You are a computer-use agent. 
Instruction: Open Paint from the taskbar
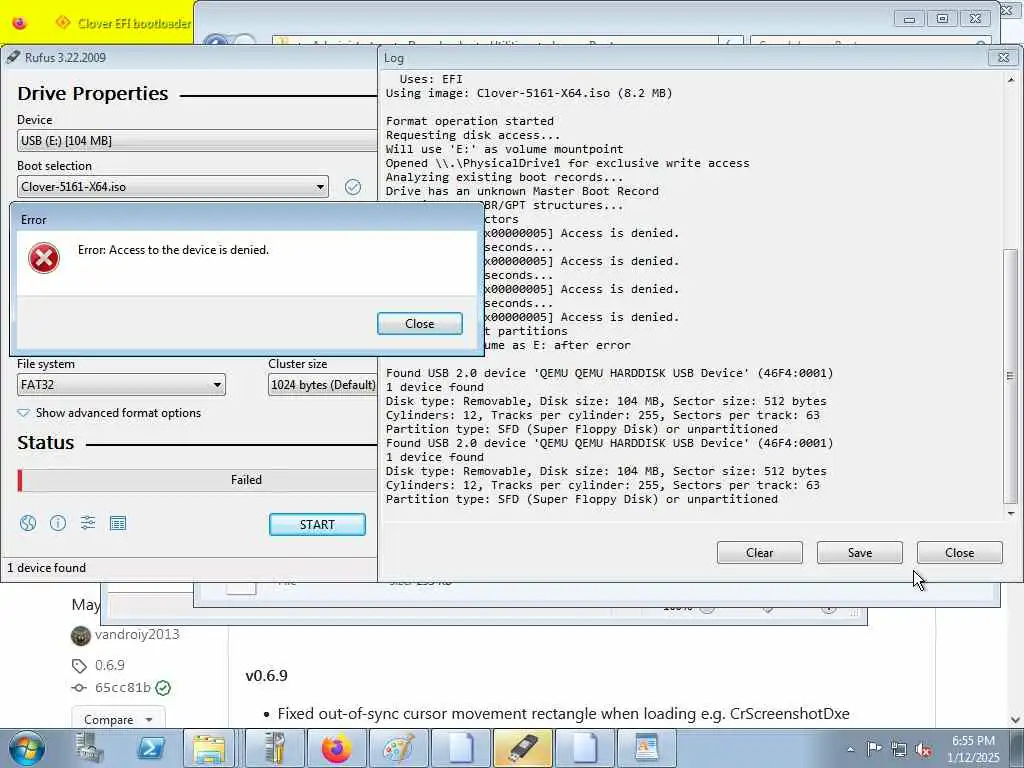(398, 748)
